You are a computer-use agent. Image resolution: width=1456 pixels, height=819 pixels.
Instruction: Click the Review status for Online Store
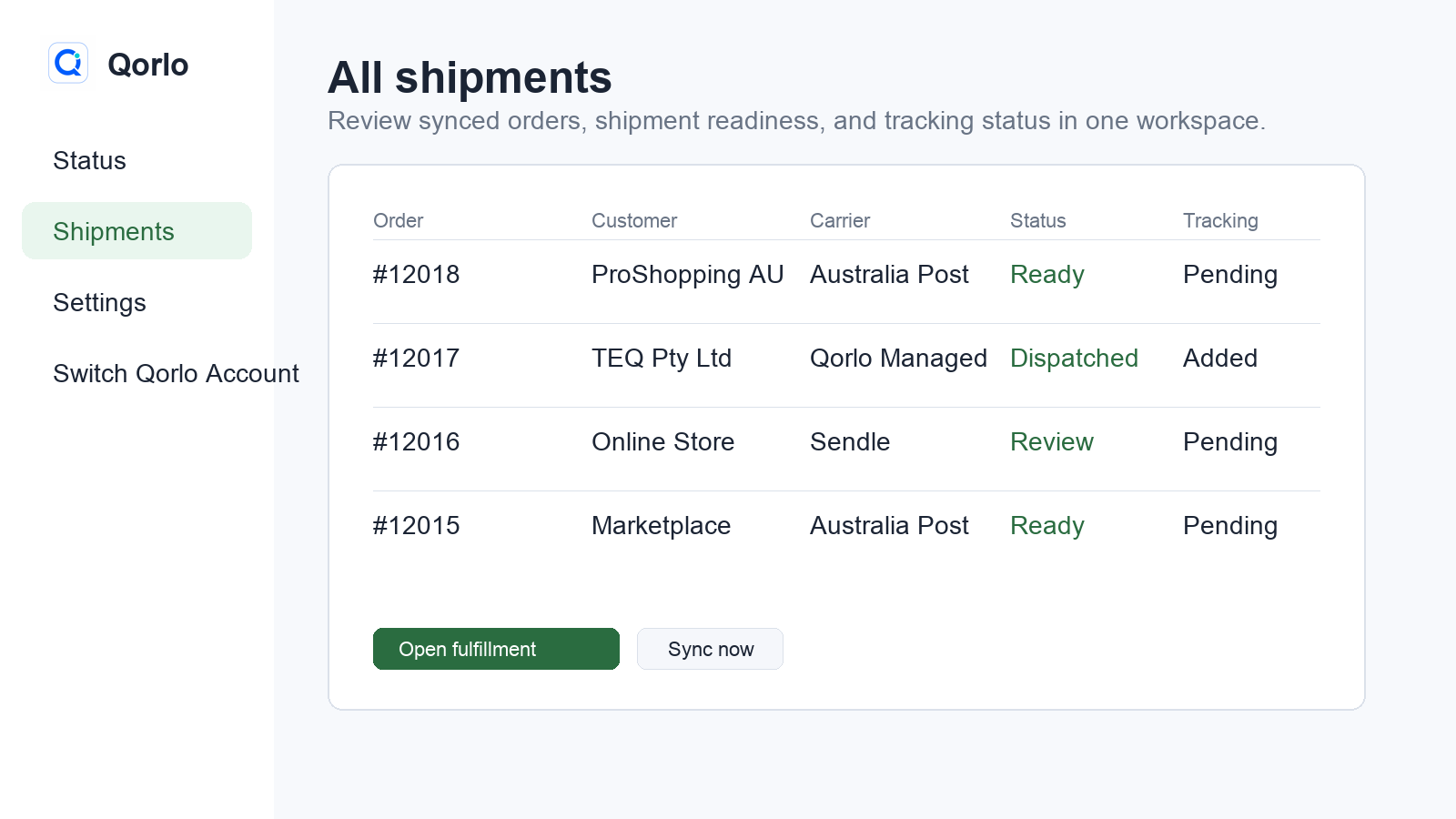(x=1052, y=442)
